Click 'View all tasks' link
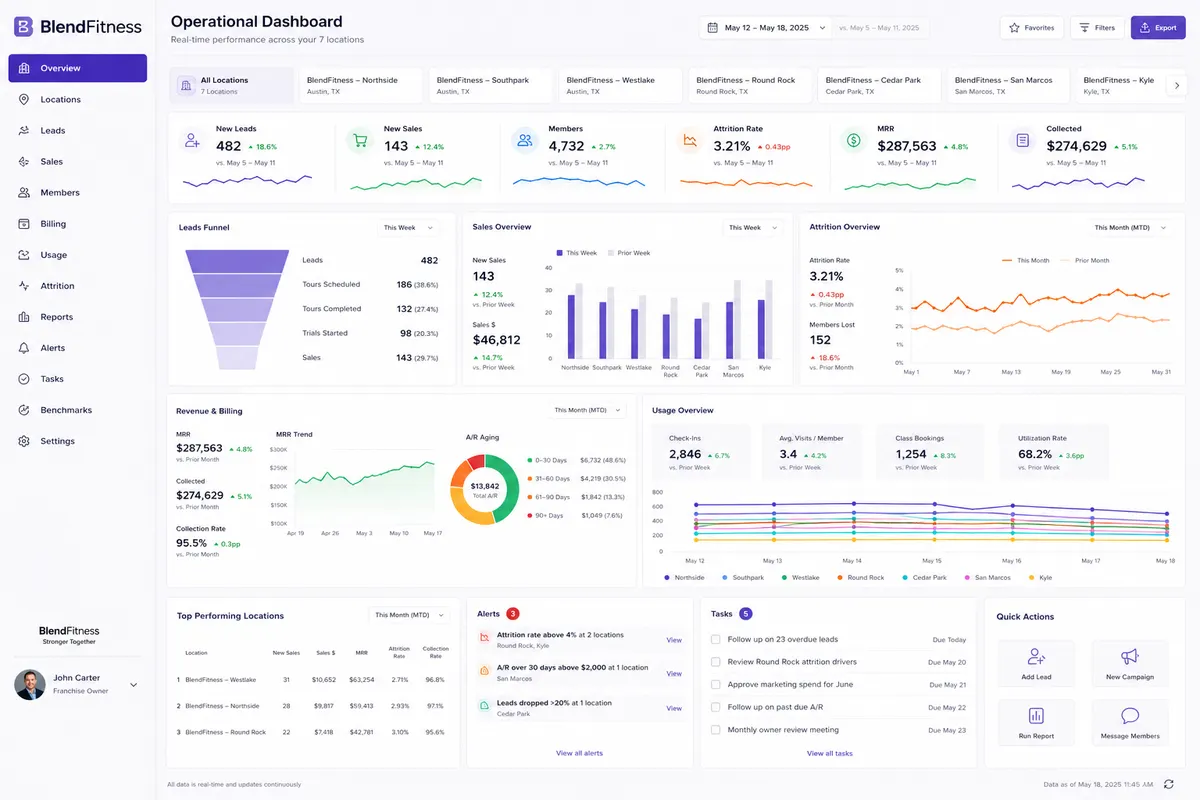Viewport: 1200px width, 800px height. click(830, 753)
